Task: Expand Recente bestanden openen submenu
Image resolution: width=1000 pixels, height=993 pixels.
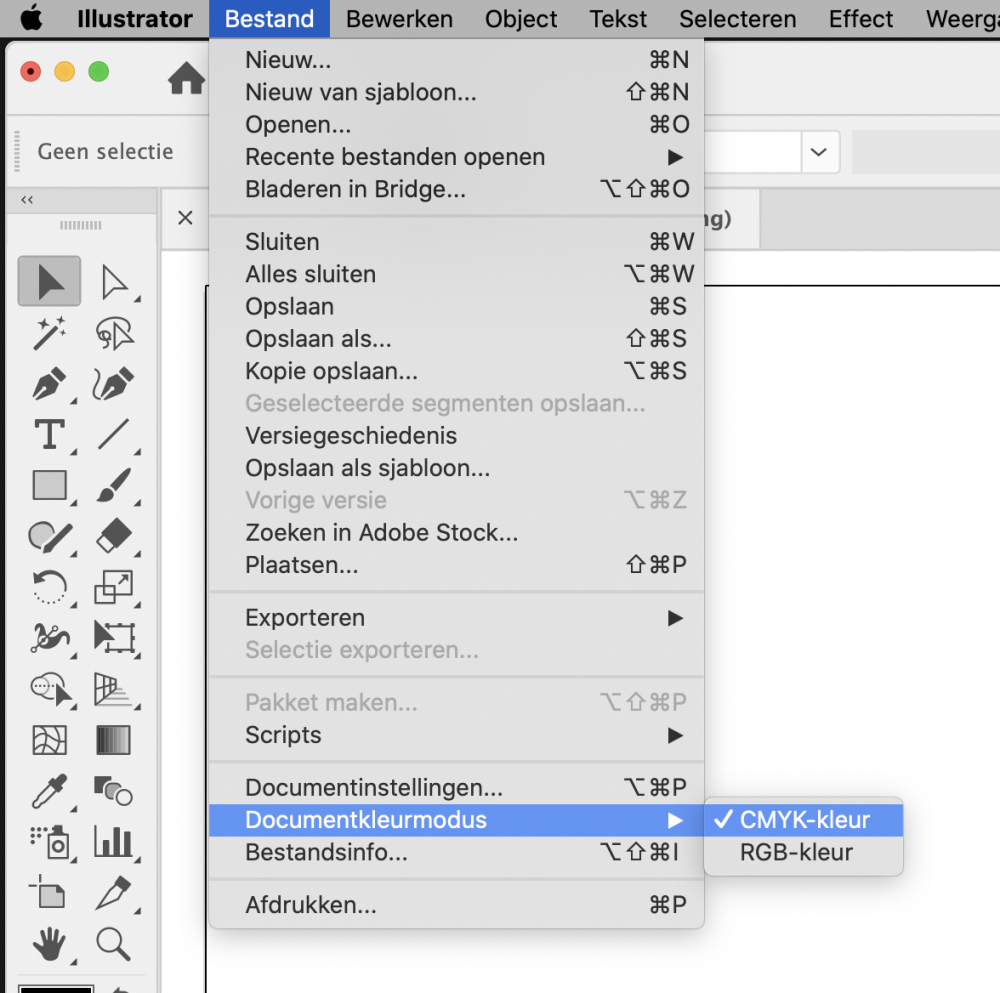Action: 457,157
